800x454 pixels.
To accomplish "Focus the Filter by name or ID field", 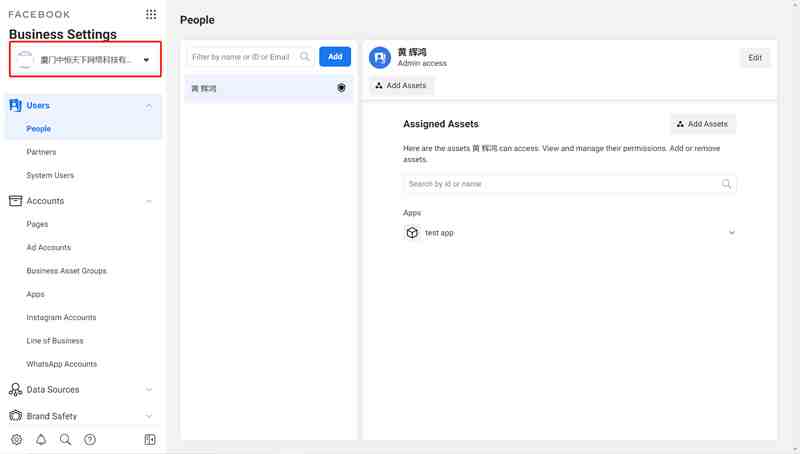I will [x=250, y=57].
